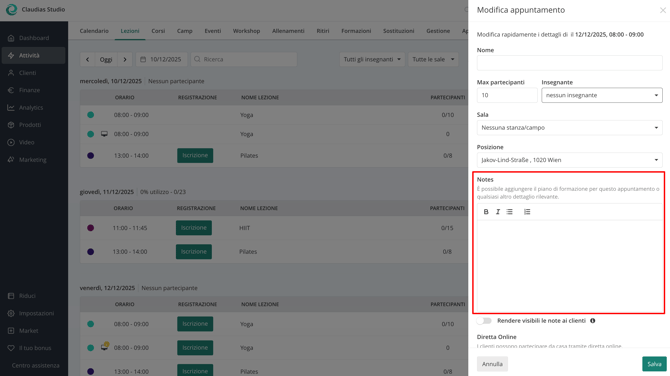Viewport: 670px width, 376px height.
Task: Switch to the Formazioni tab
Action: (356, 31)
